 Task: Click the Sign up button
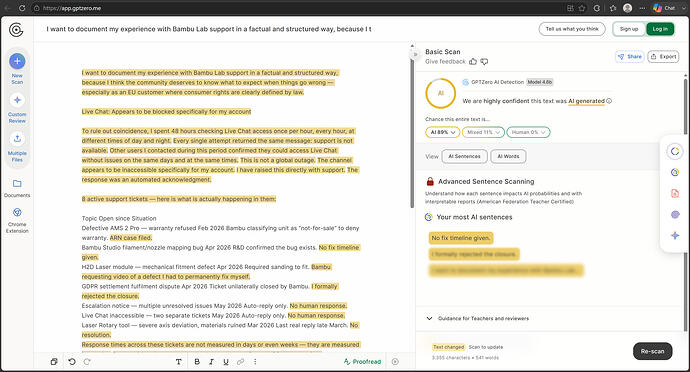click(x=629, y=29)
